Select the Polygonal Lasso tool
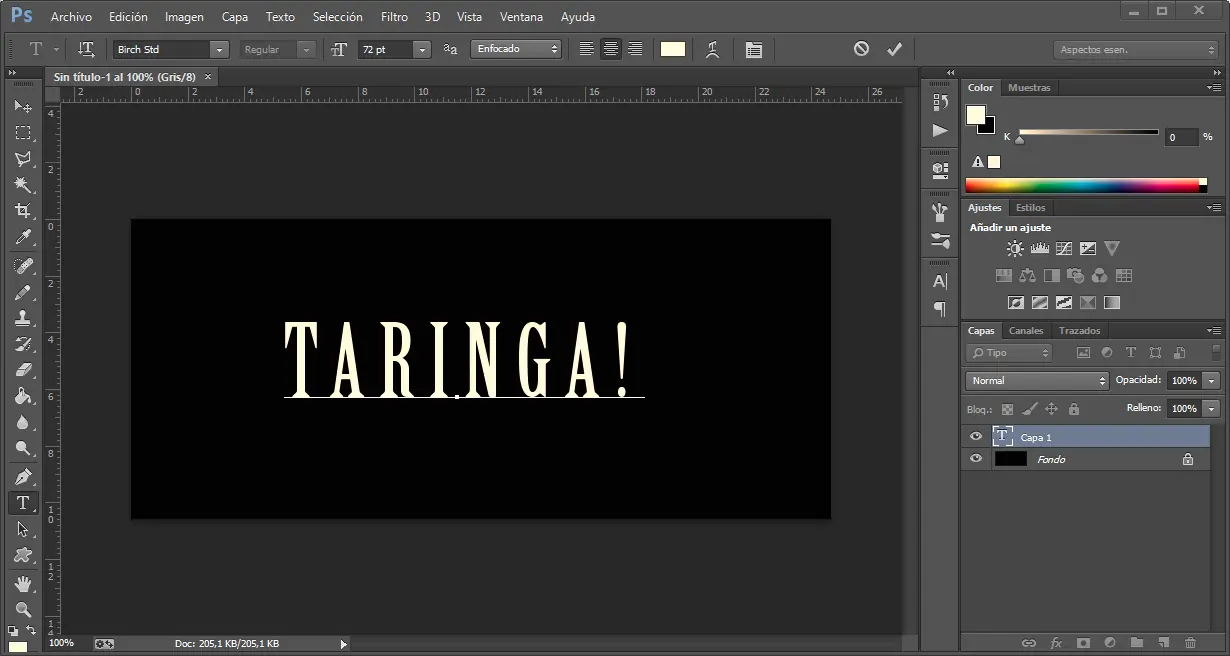The width and height of the screenshot is (1230, 656). (23, 158)
